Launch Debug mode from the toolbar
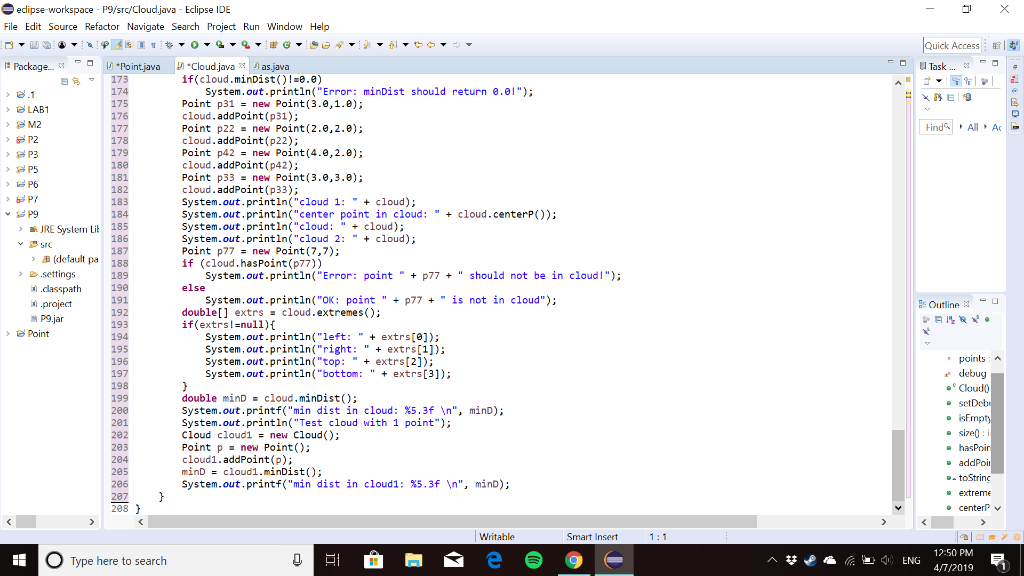 (x=169, y=44)
